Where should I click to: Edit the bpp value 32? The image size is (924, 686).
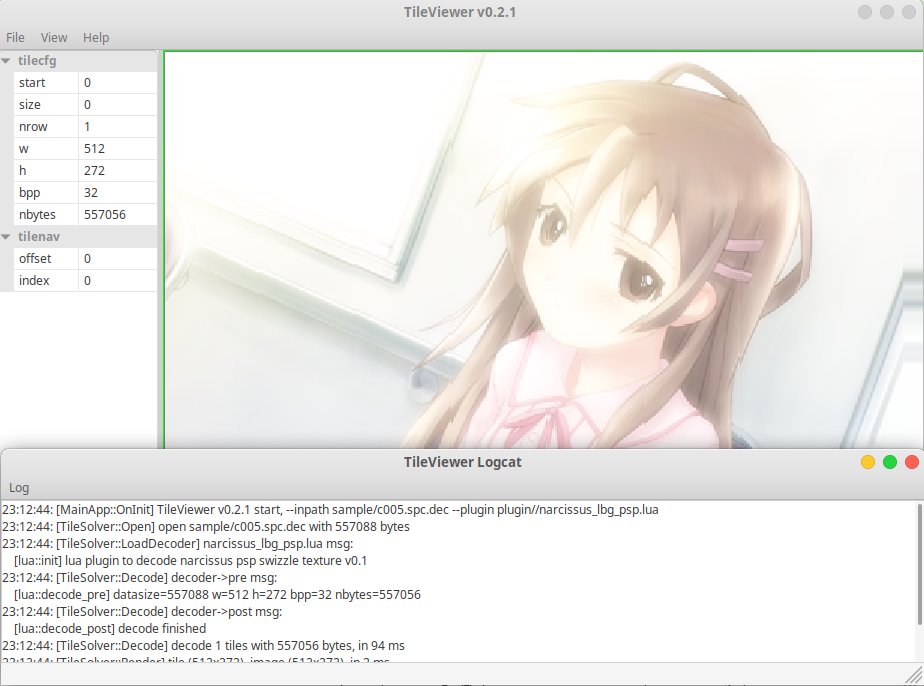[x=118, y=193]
